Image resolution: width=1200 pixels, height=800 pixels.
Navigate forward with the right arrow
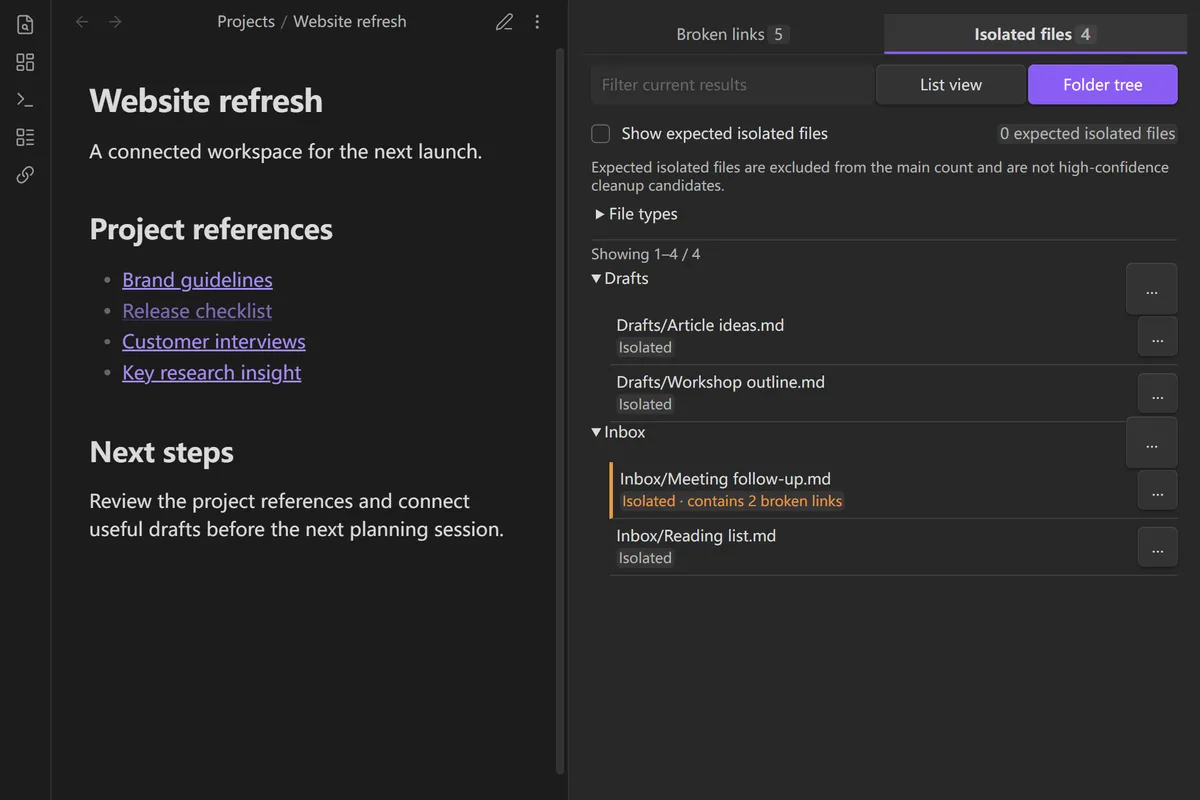[115, 21]
